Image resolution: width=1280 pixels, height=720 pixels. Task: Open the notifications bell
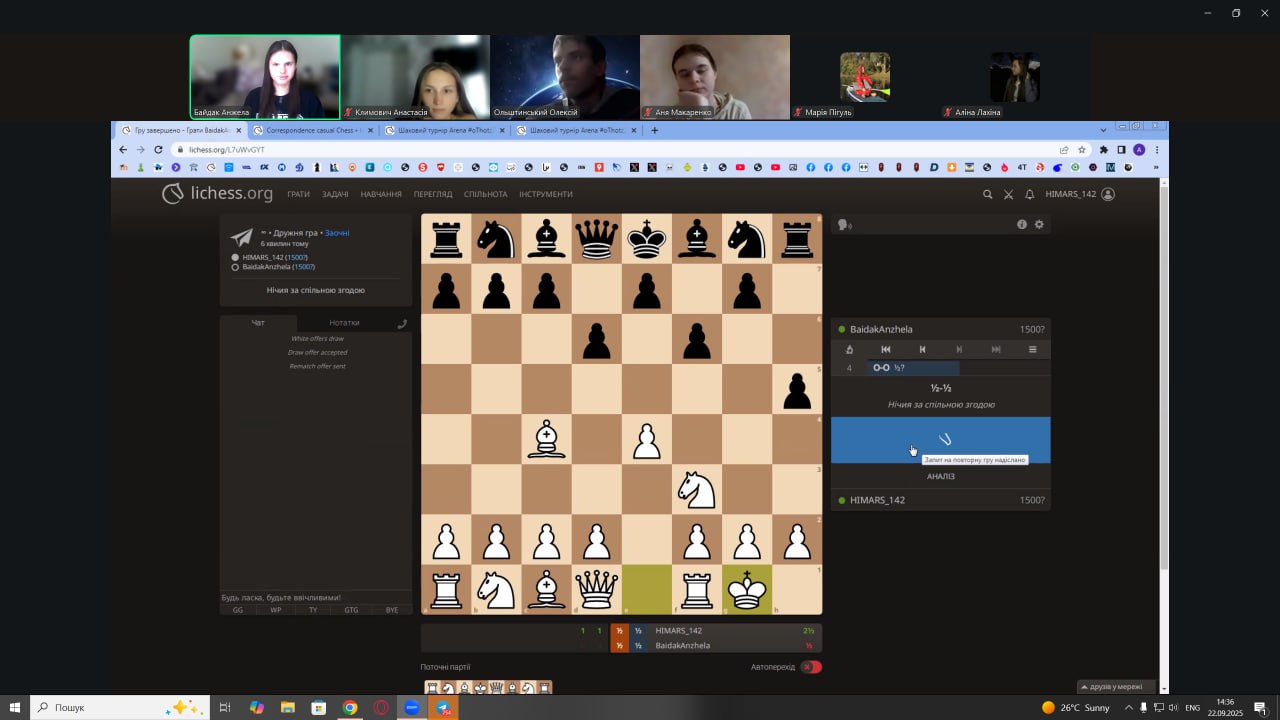1029,194
